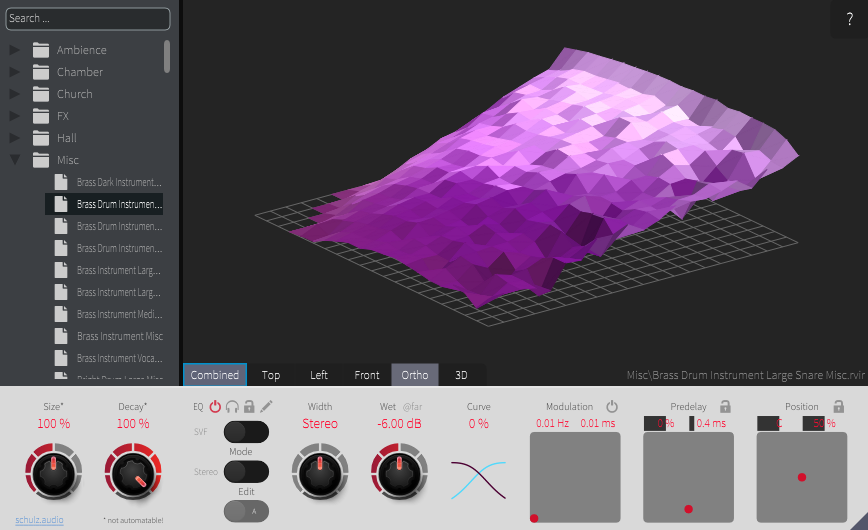Click the FX folder icon

(x=41, y=116)
